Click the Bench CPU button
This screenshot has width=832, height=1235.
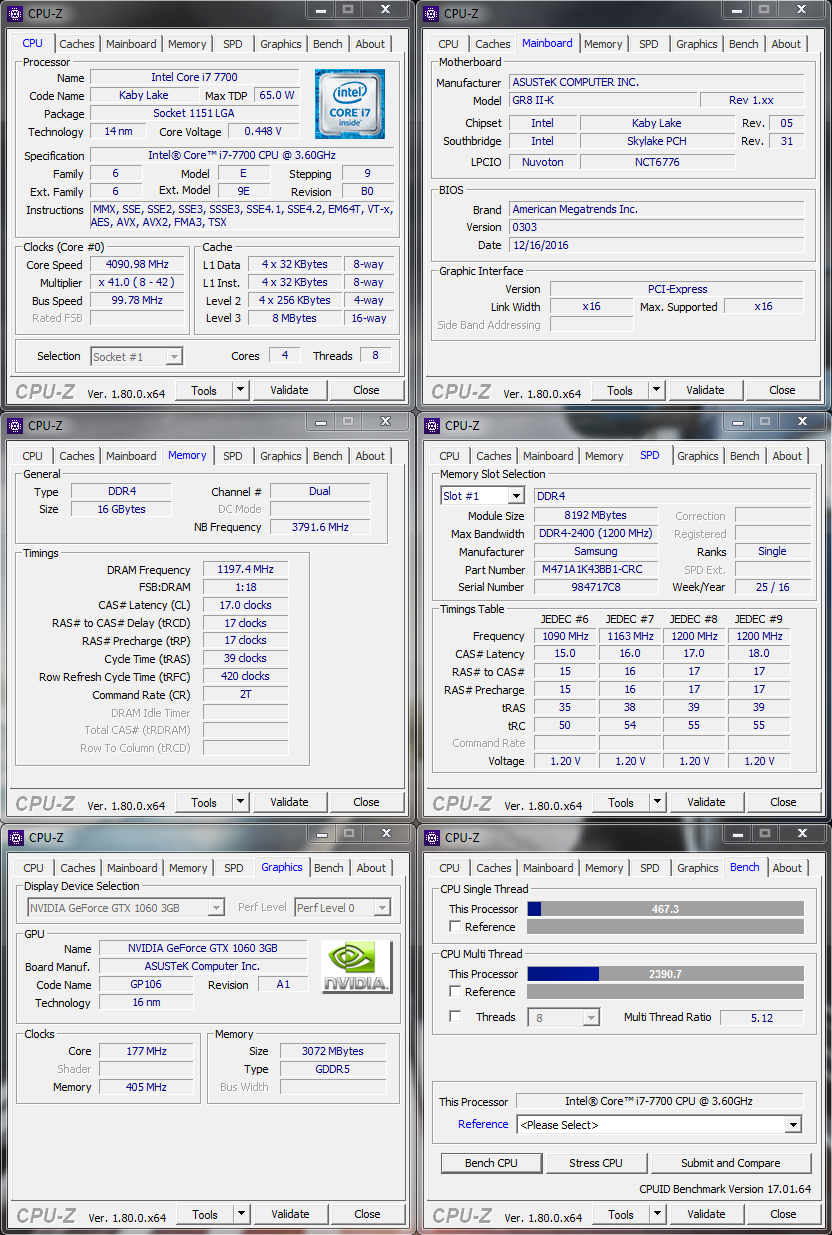[x=491, y=1163]
